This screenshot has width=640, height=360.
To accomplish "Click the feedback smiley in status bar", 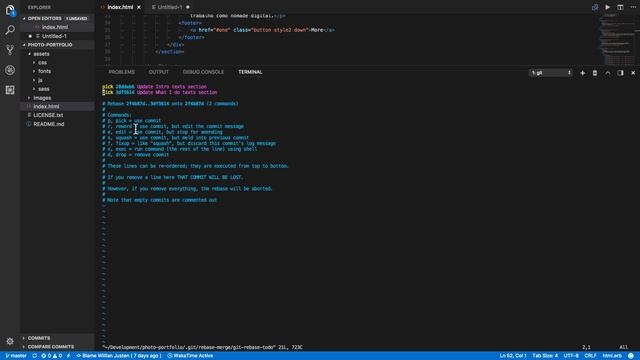I will (x=631, y=356).
